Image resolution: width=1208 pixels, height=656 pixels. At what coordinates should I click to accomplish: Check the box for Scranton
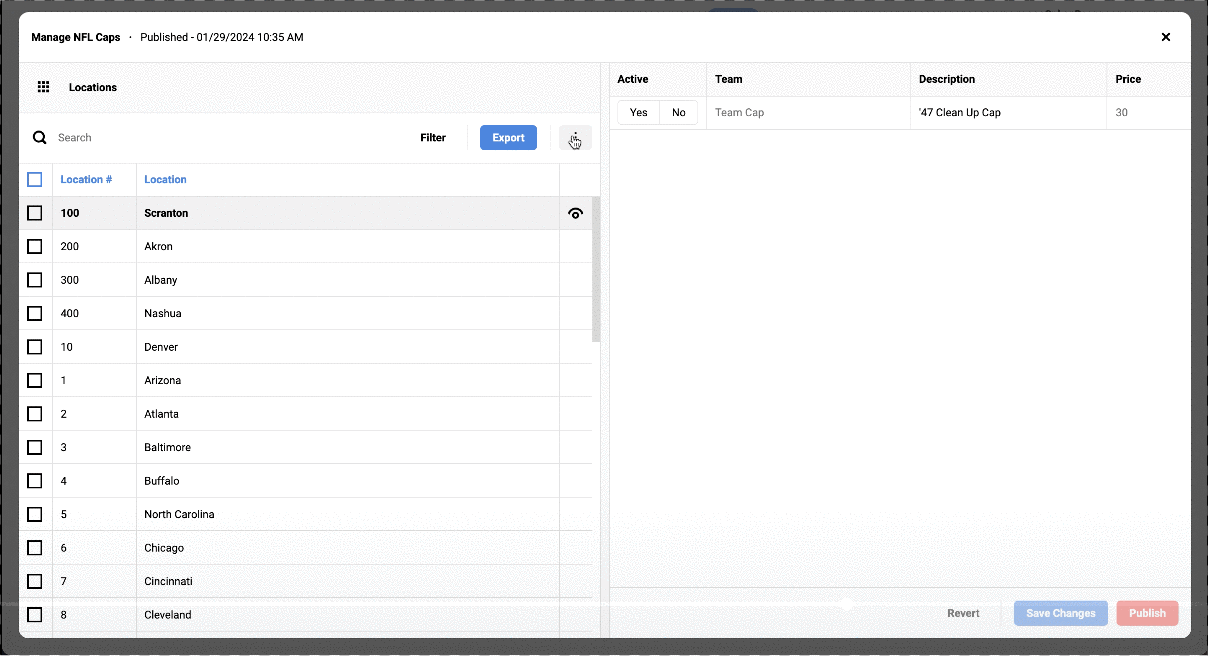coord(35,213)
